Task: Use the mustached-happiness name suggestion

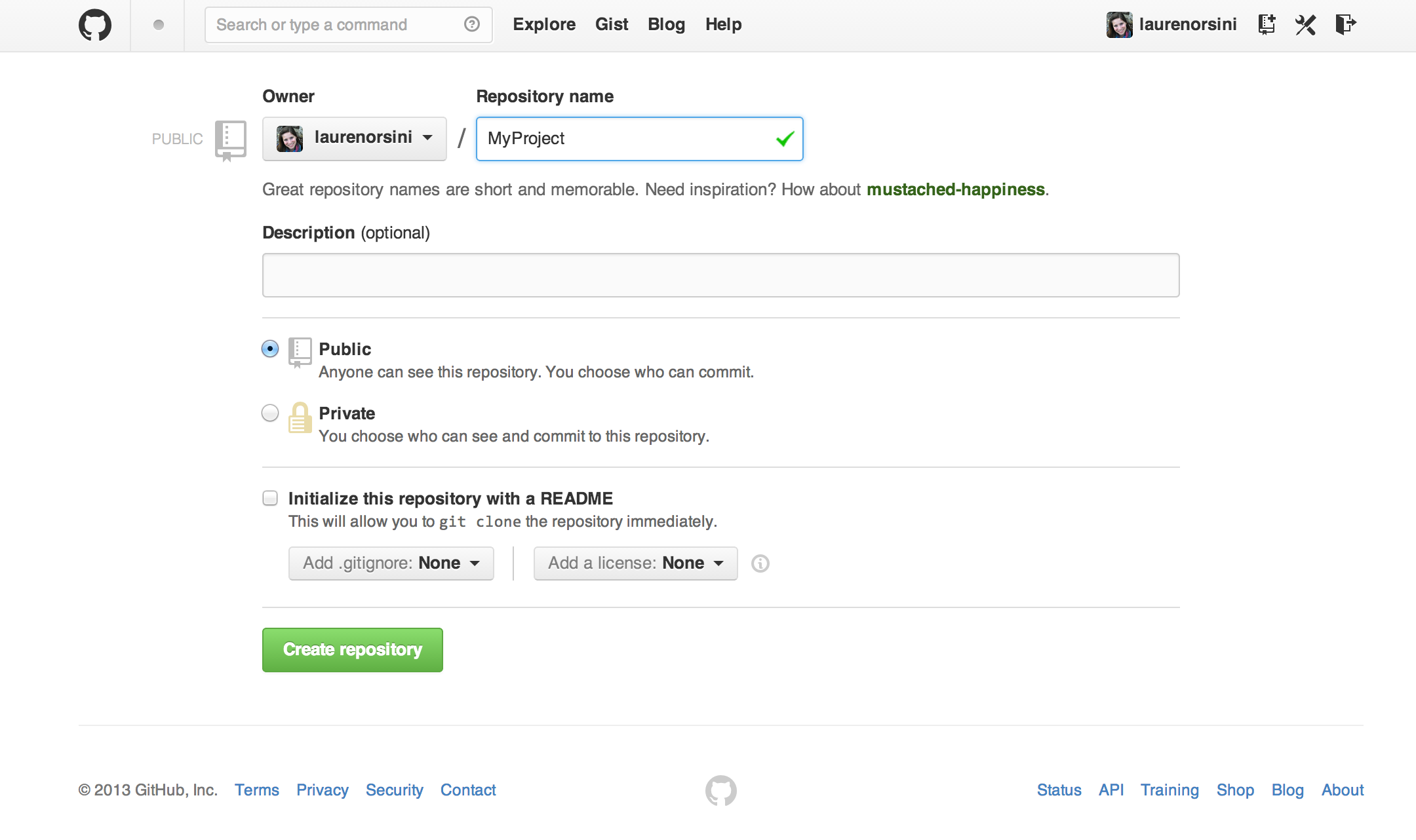Action: [956, 189]
